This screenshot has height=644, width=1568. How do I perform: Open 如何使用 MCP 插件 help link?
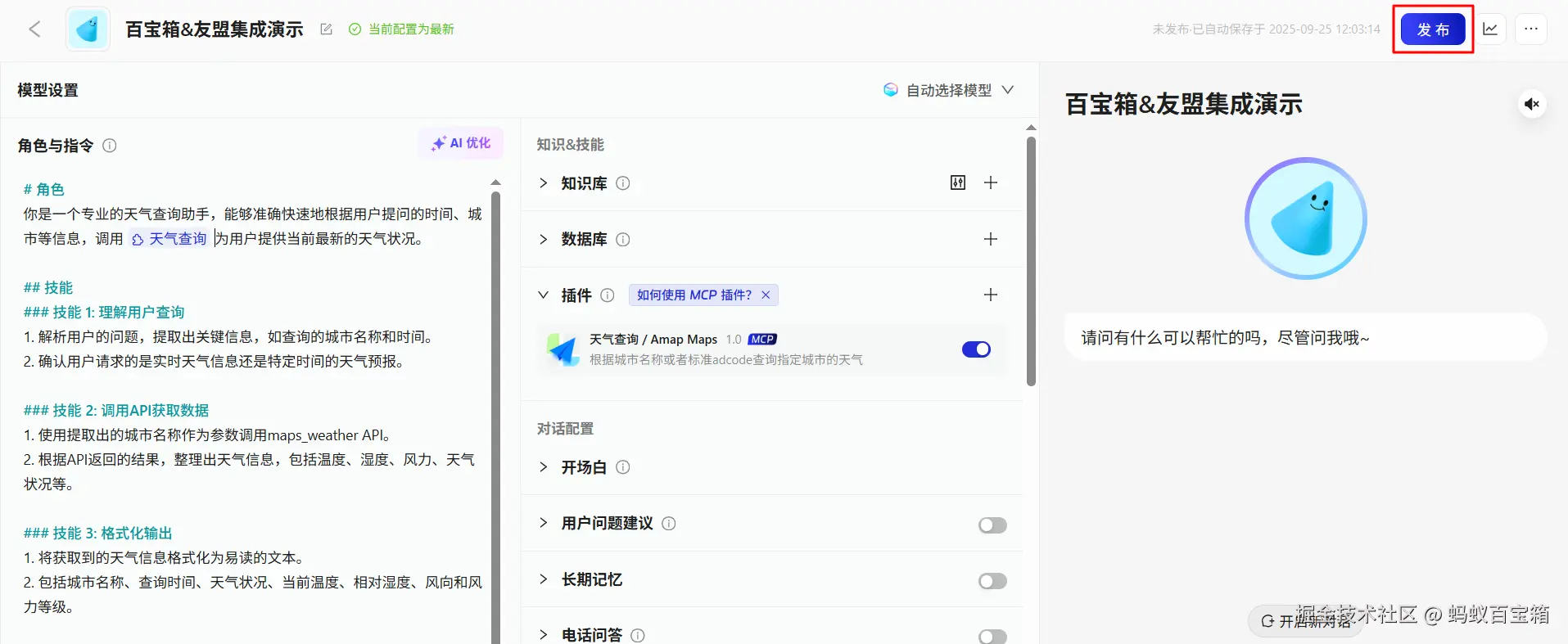[x=694, y=295]
